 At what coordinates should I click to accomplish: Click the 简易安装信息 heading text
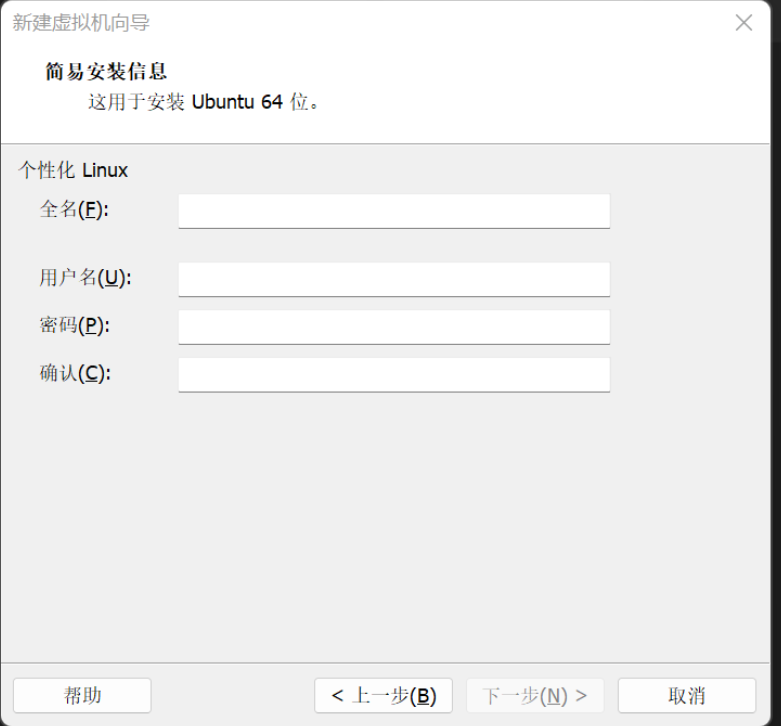pyautogui.click(x=106, y=72)
